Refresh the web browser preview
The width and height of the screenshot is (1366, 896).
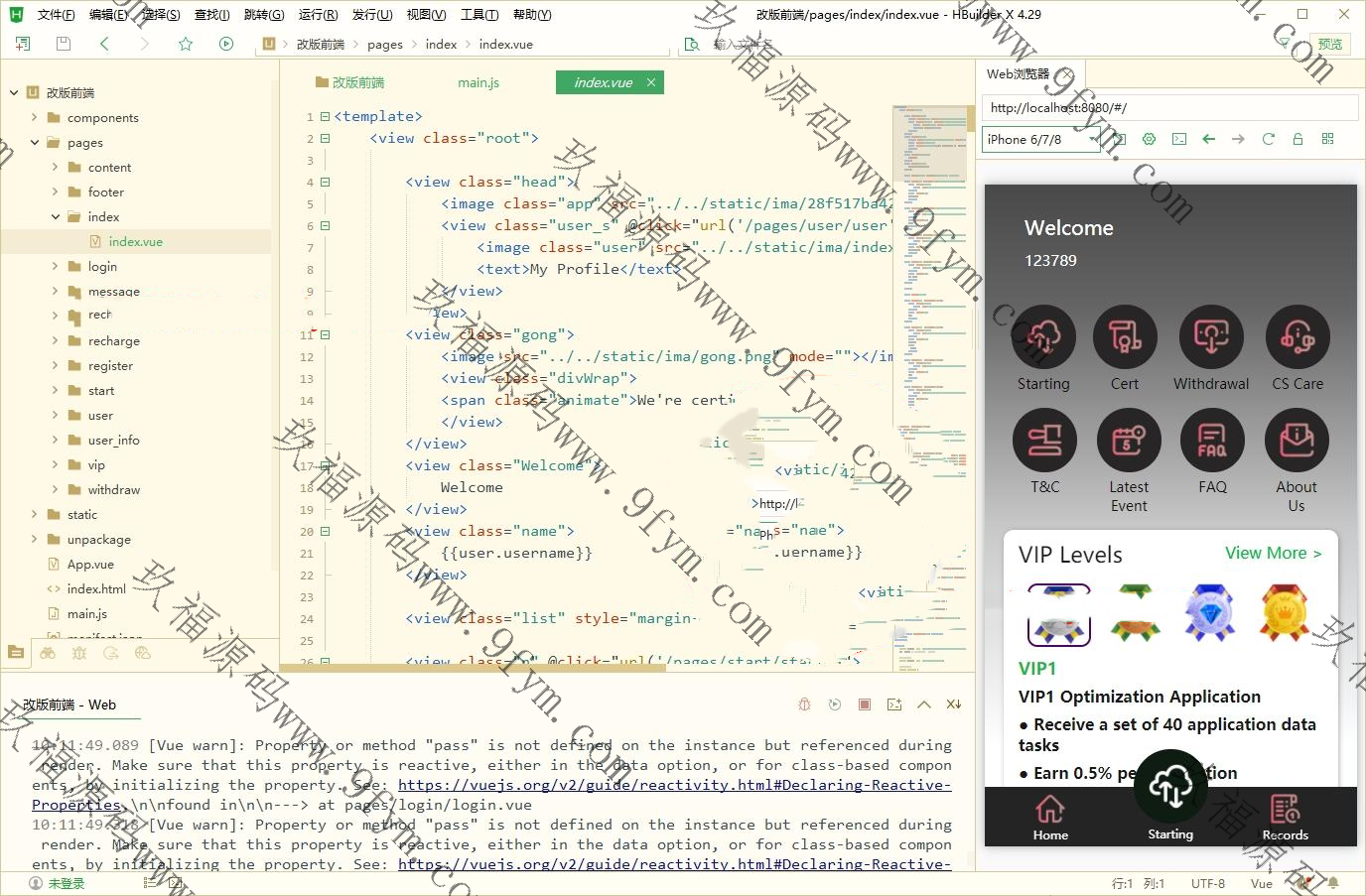click(x=1268, y=139)
